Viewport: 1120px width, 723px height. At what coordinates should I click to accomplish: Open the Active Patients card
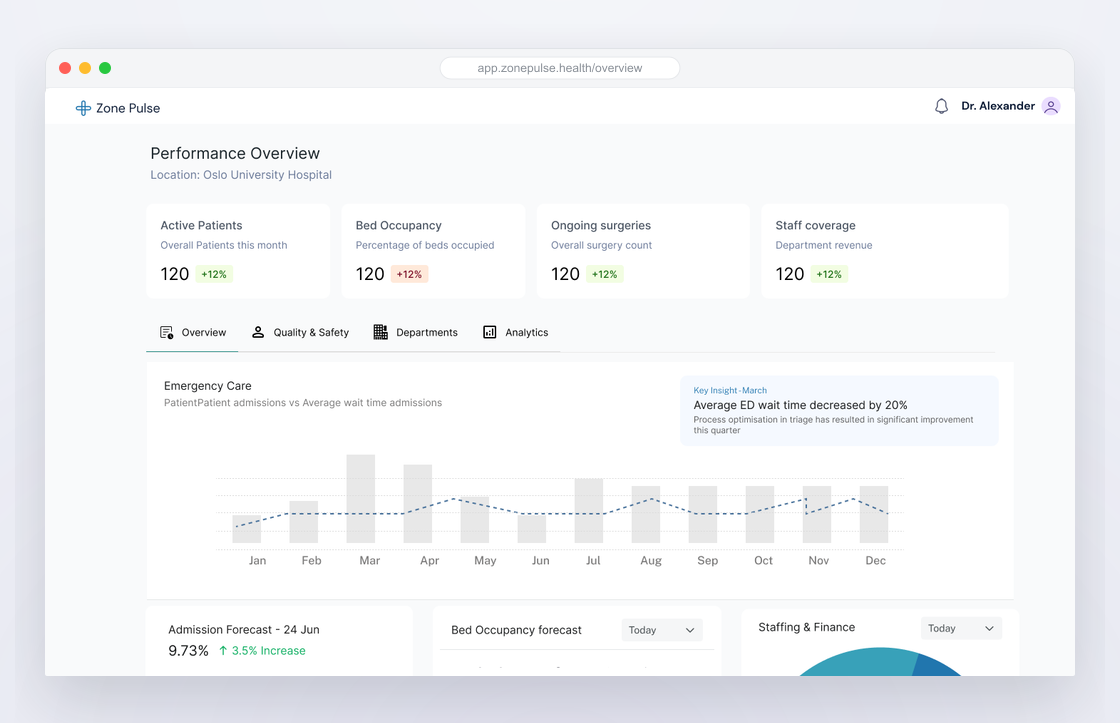[x=238, y=251]
